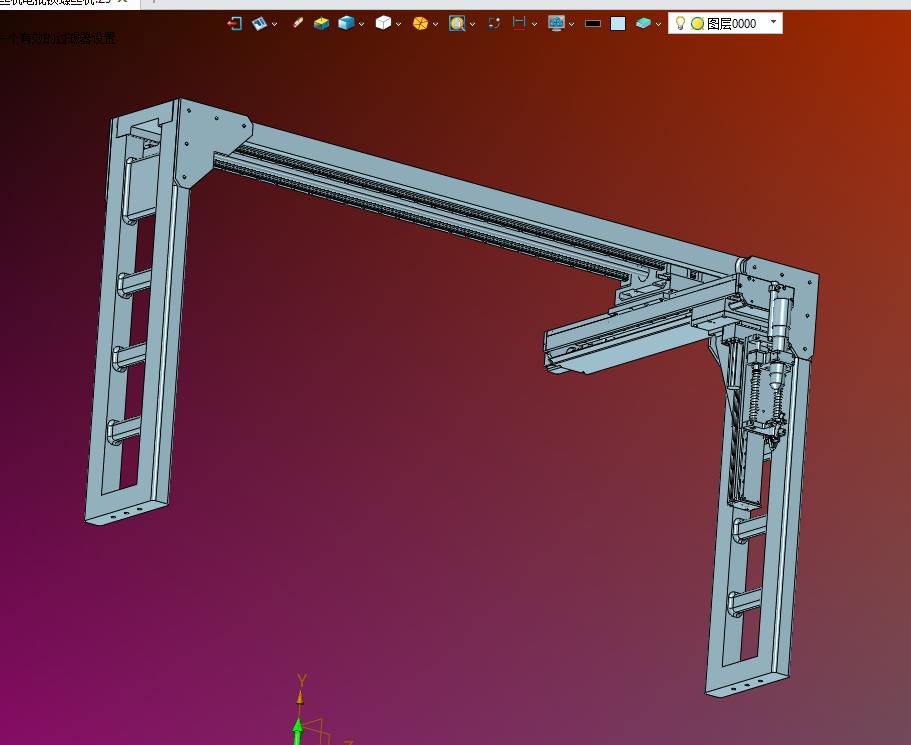Image resolution: width=911 pixels, height=745 pixels.
Task: Expand the dropdown beside the orange faceted icon
Action: pos(435,24)
